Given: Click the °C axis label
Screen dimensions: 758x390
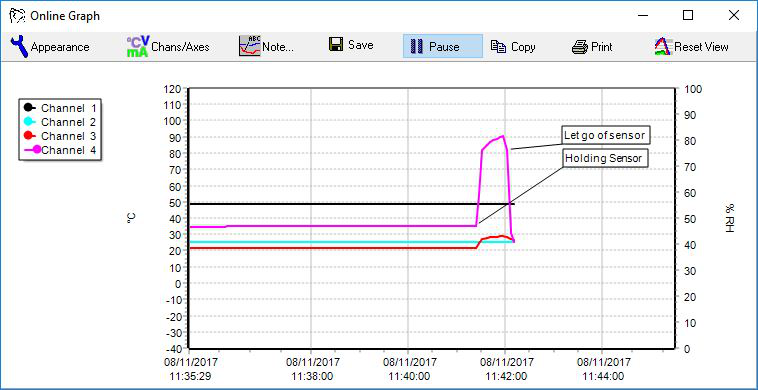Looking at the screenshot, I should pyautogui.click(x=131, y=218).
